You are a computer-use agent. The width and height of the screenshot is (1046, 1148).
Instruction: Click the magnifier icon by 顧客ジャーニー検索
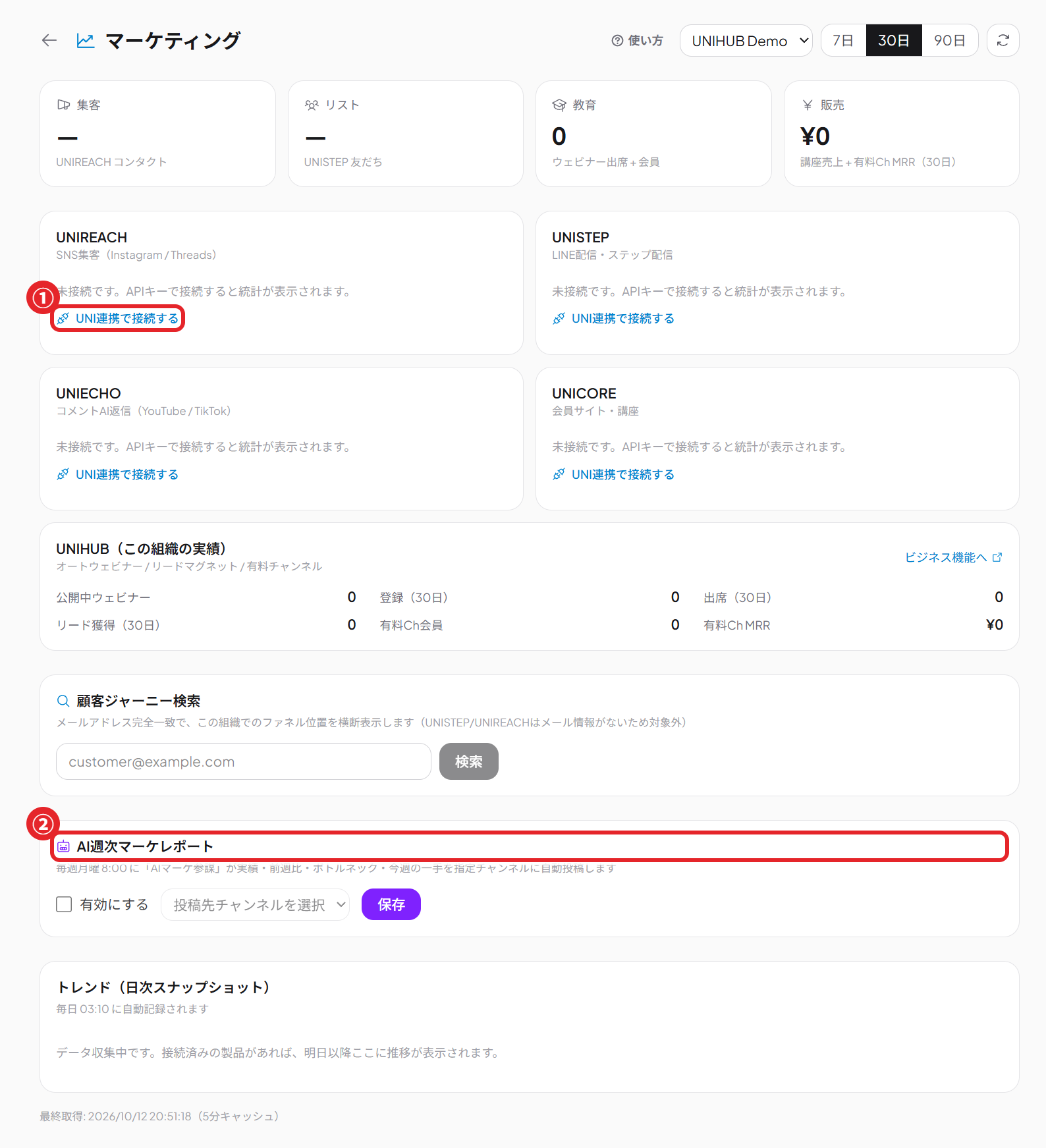coord(63,701)
